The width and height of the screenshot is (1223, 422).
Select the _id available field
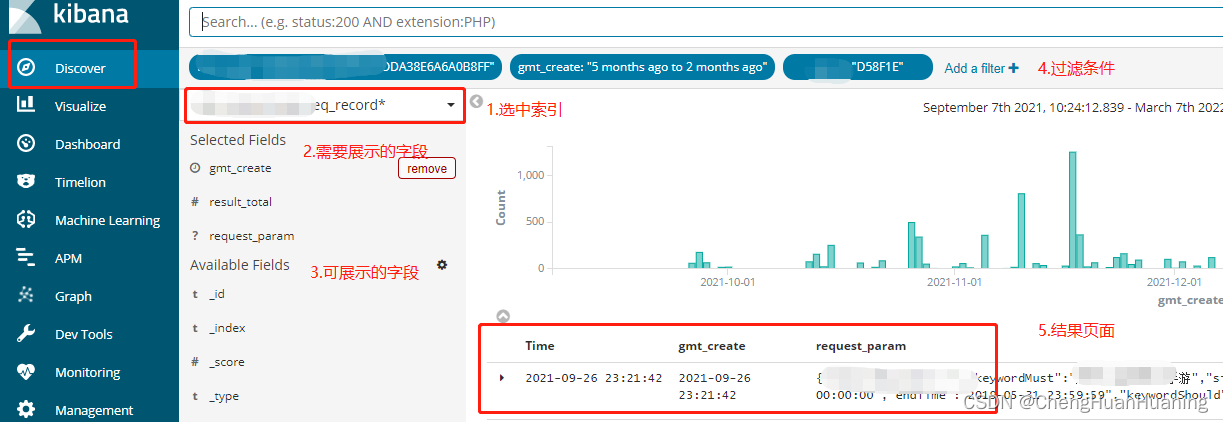pyautogui.click(x=217, y=294)
